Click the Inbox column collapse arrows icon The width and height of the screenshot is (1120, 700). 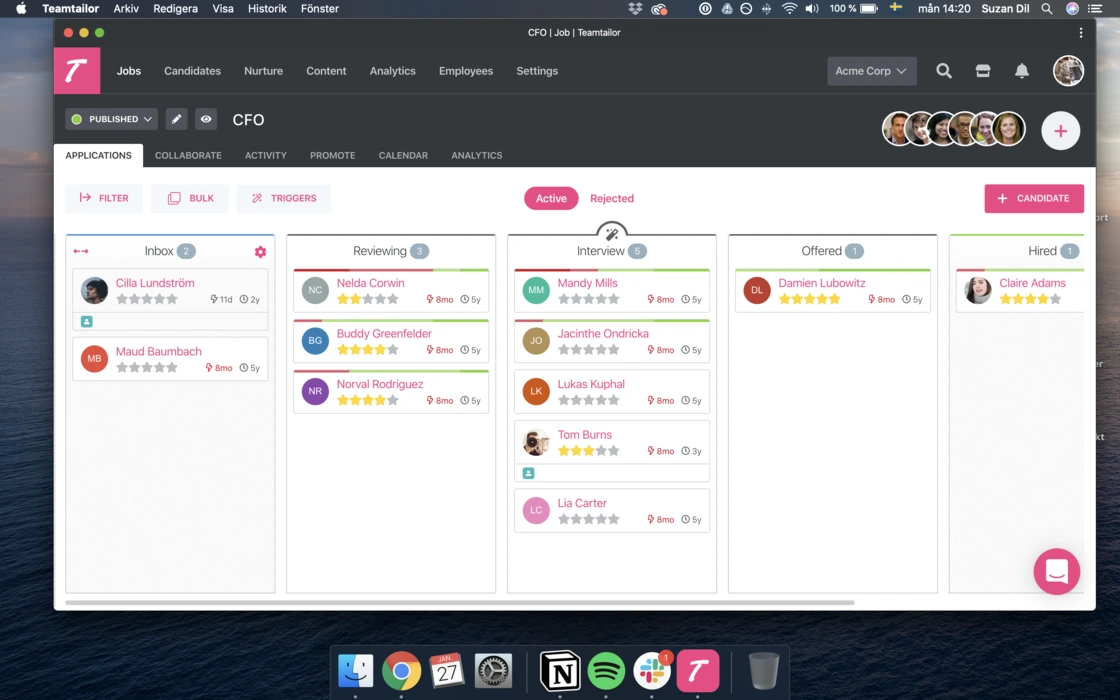[x=81, y=251]
